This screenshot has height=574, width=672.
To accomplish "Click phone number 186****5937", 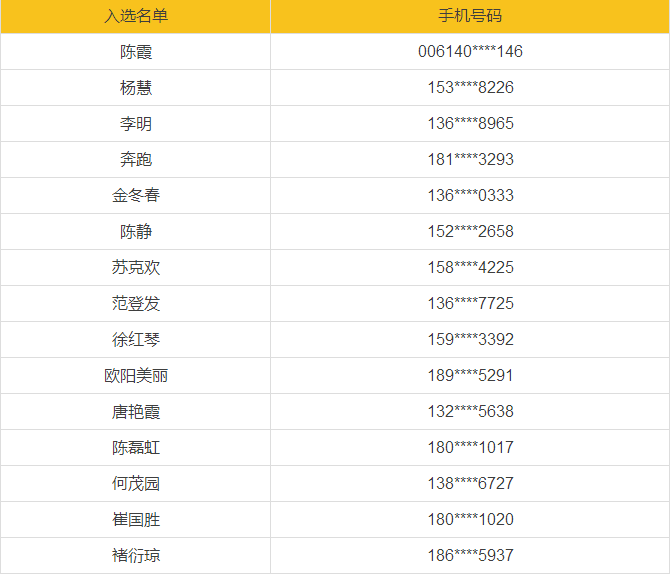I will 470,555.
